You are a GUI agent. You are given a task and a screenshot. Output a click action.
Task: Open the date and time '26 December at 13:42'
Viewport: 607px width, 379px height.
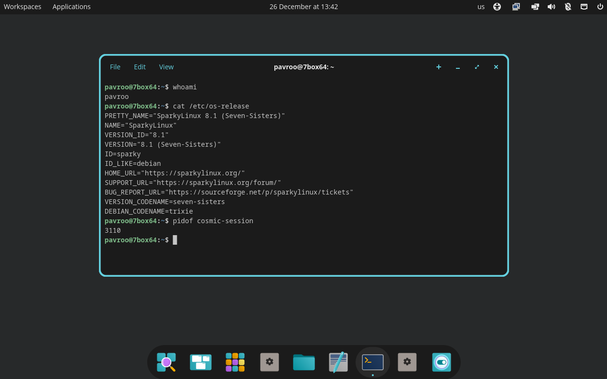tap(304, 7)
